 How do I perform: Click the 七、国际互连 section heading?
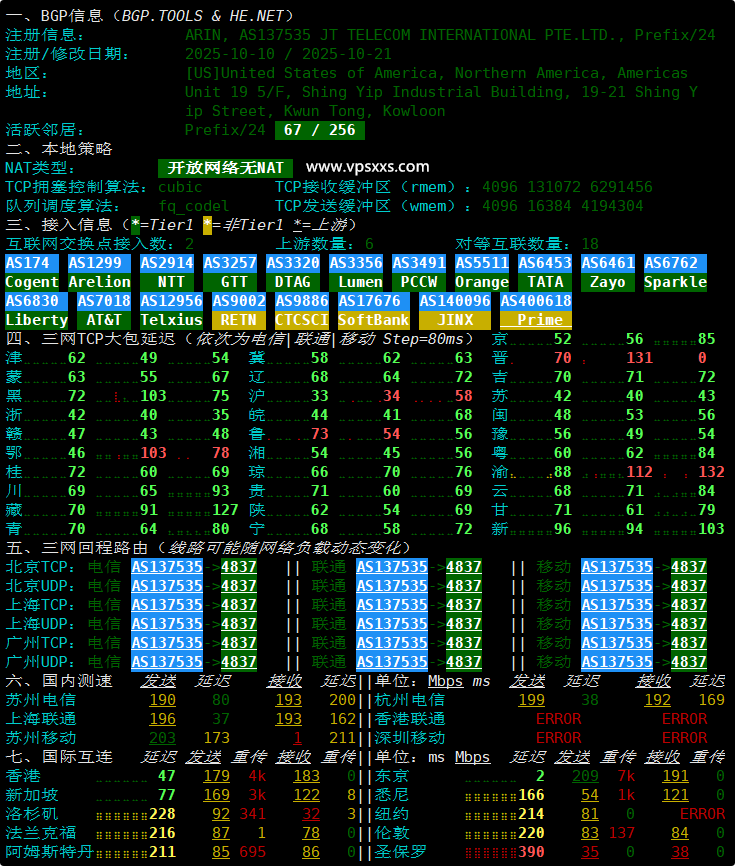click(x=59, y=757)
